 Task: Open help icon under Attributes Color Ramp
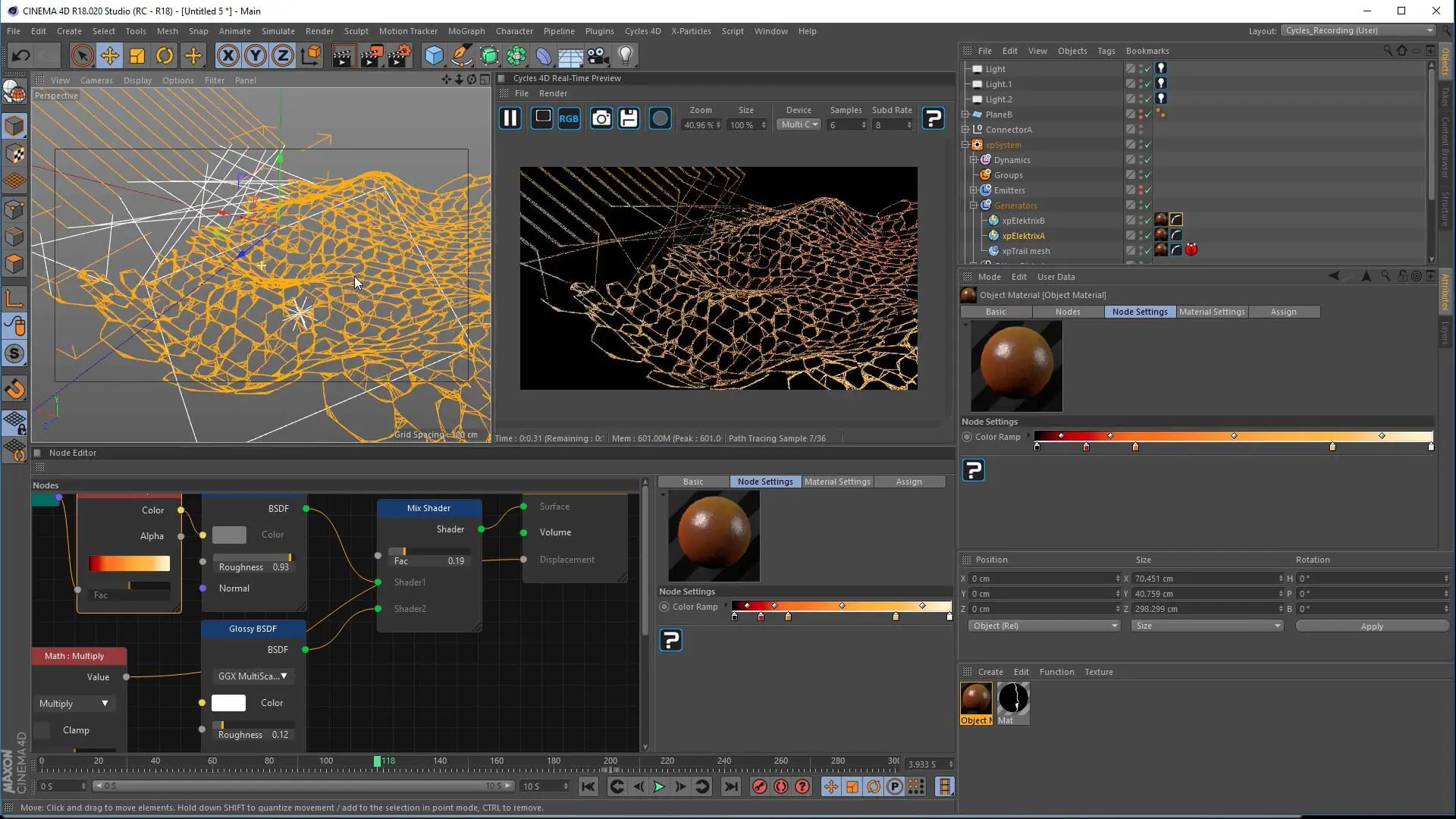pyautogui.click(x=974, y=470)
